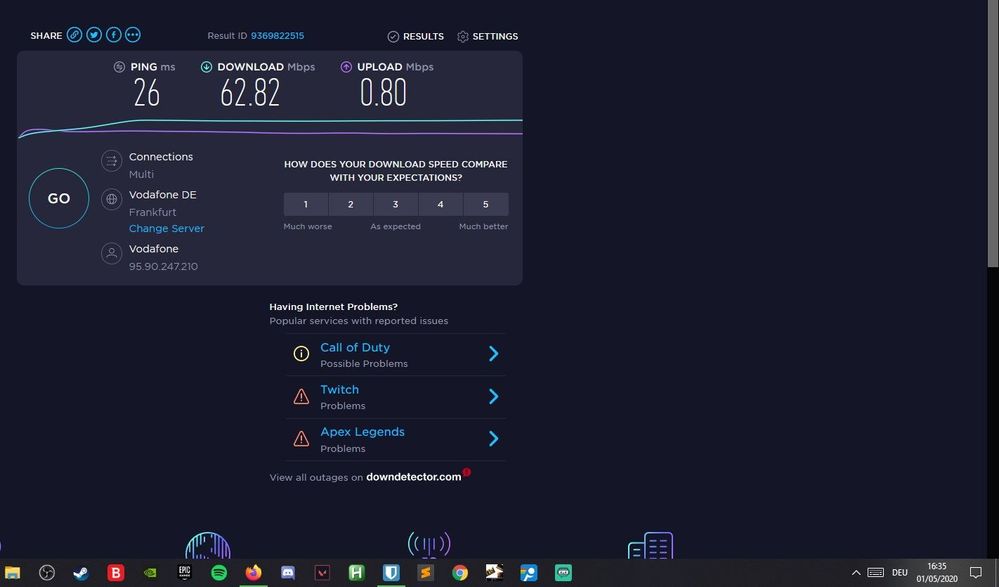Rate download speed as 5

(485, 205)
